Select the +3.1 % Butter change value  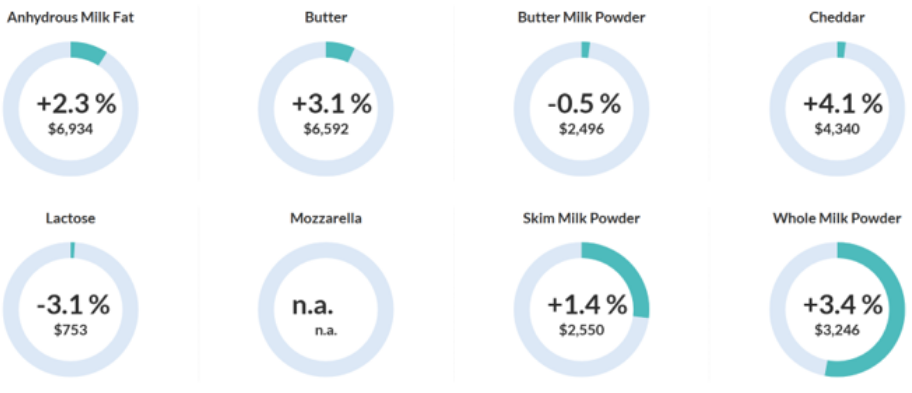pyautogui.click(x=332, y=104)
